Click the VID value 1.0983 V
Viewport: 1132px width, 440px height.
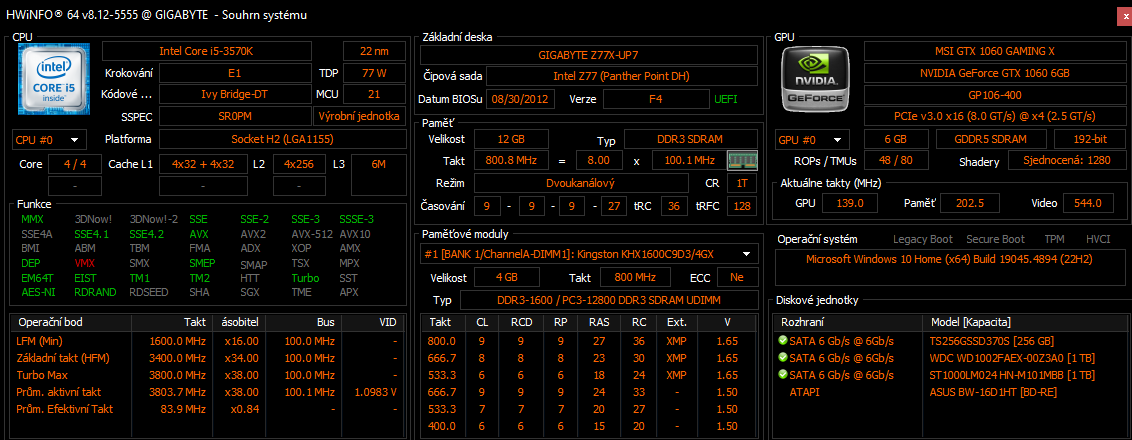pyautogui.click(x=374, y=392)
